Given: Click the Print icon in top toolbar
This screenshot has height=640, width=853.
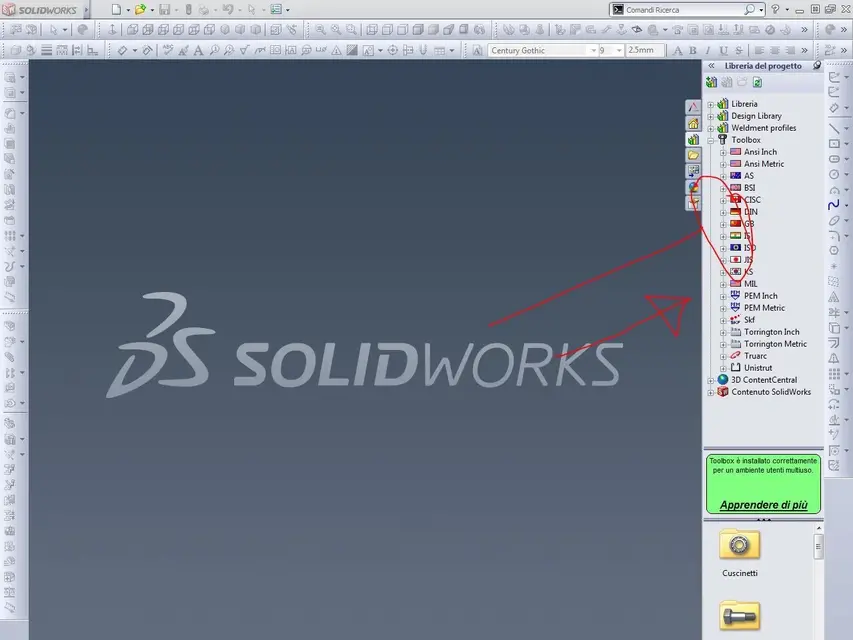Looking at the screenshot, I should pos(203,9).
